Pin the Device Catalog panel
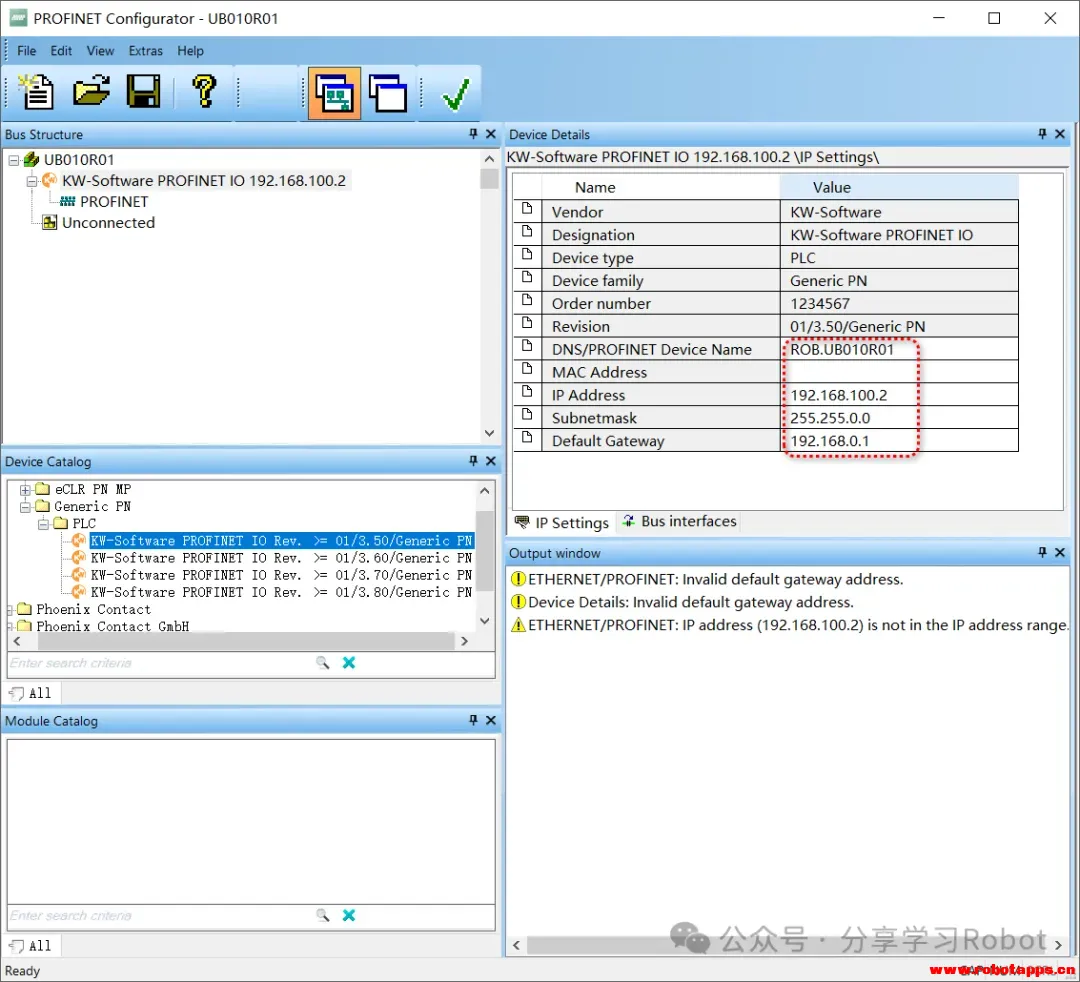The height and width of the screenshot is (982, 1080). pyautogui.click(x=473, y=461)
